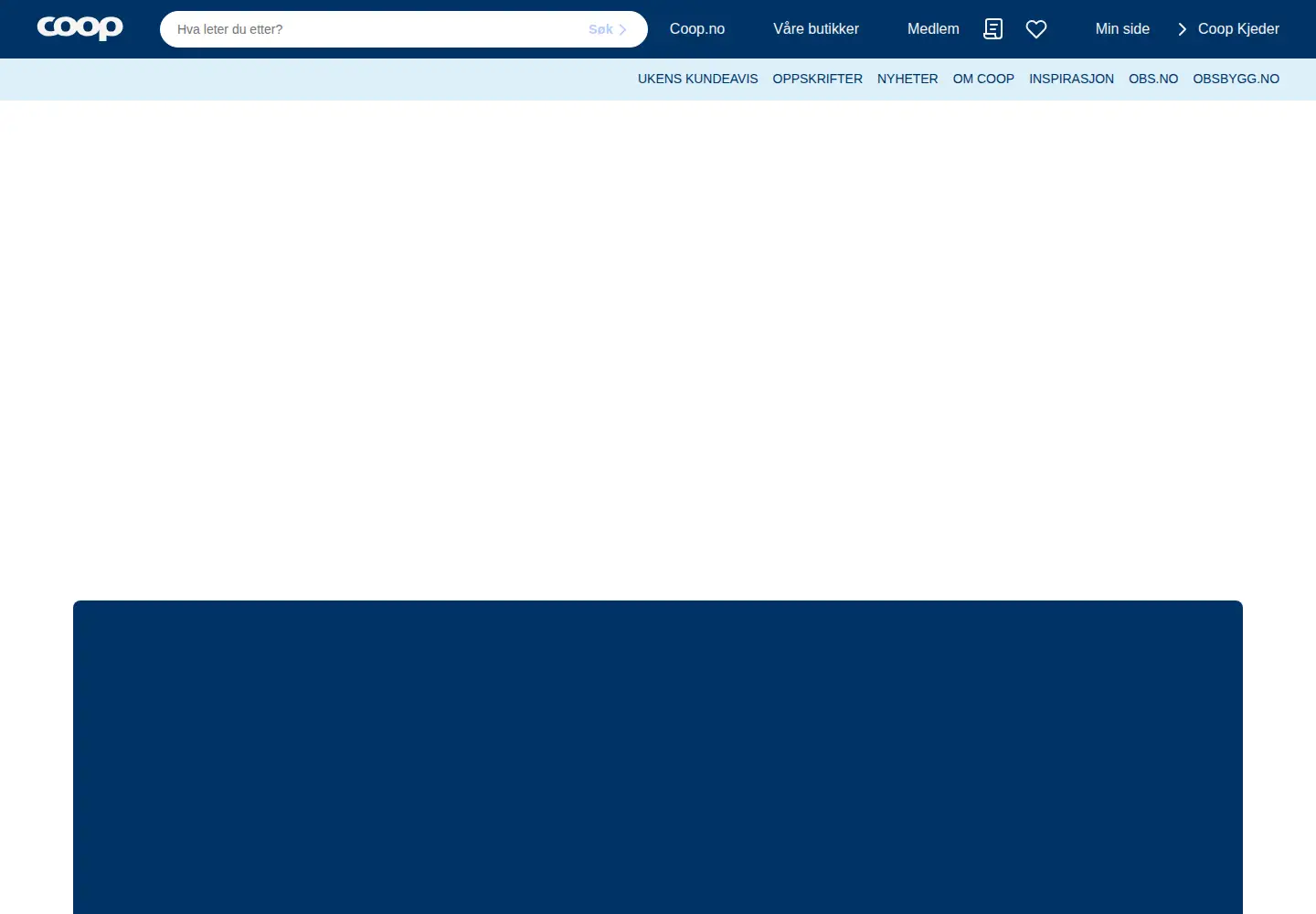Open INSPIRASJON link
The width and height of the screenshot is (1316, 914).
[1071, 79]
